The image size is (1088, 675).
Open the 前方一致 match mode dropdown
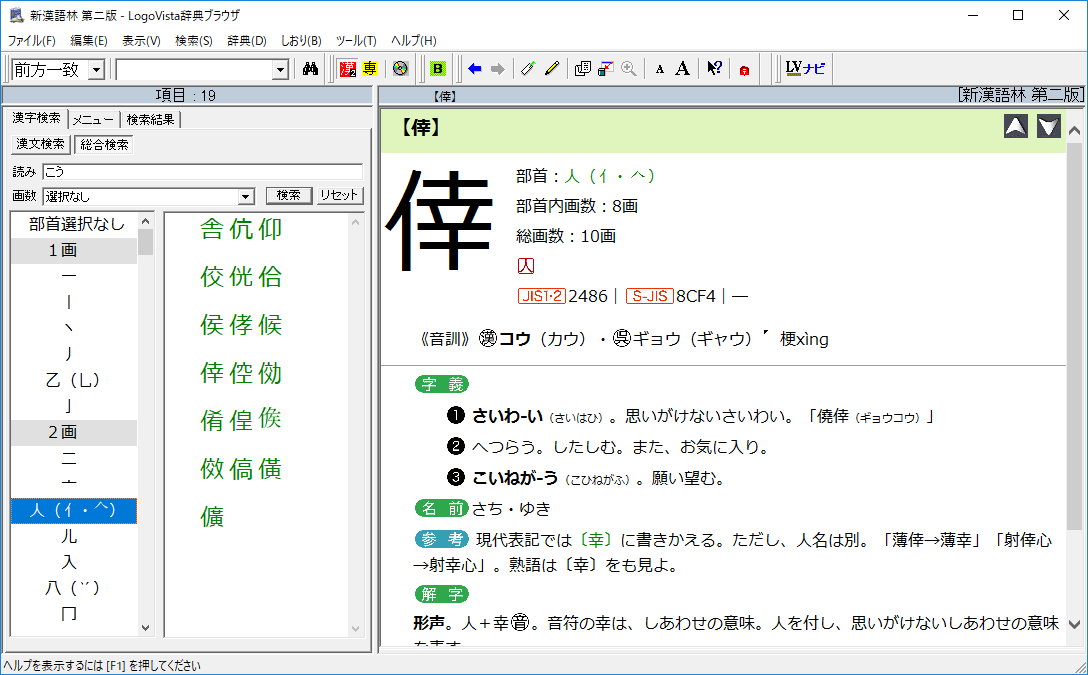[x=96, y=70]
